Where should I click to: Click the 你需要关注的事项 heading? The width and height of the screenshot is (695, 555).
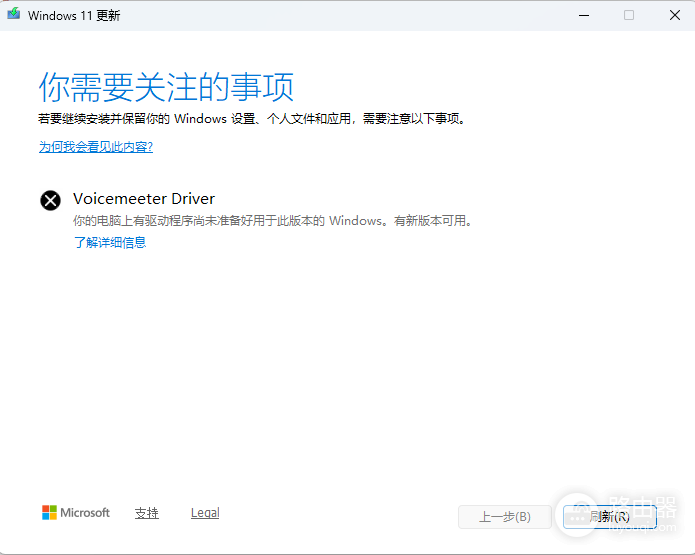[x=166, y=87]
